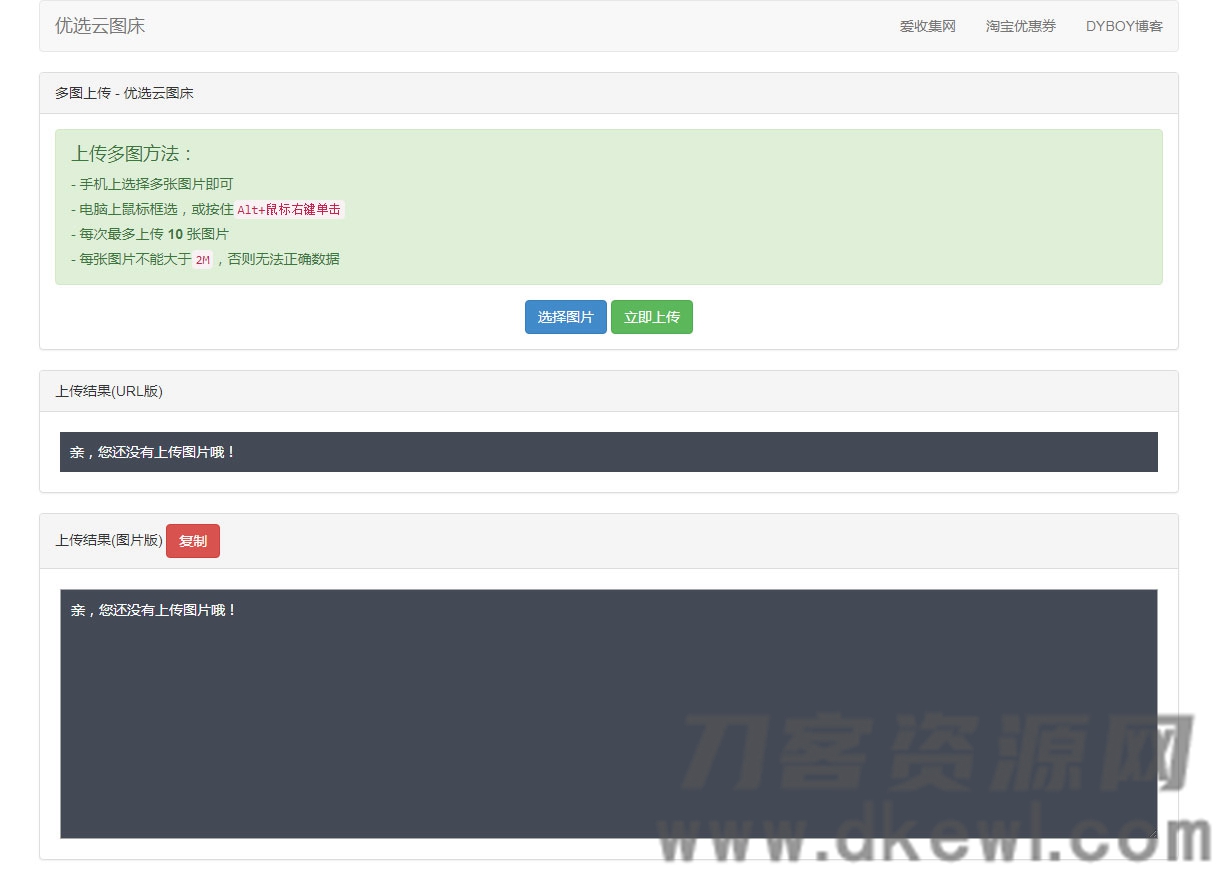
Task: Open the 淘宝优惠券 navigation link
Action: [x=1020, y=27]
